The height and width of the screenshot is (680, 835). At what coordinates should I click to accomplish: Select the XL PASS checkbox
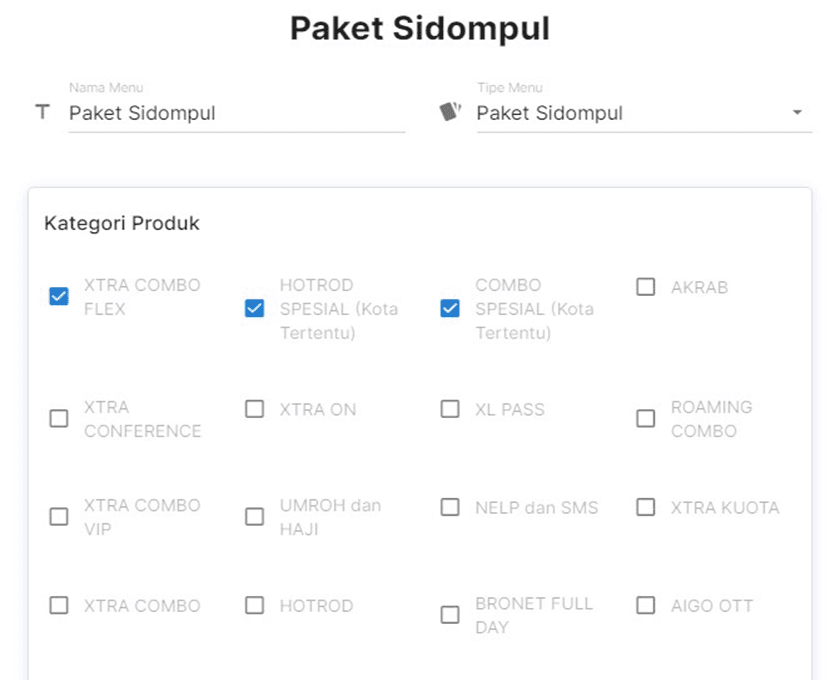(450, 409)
